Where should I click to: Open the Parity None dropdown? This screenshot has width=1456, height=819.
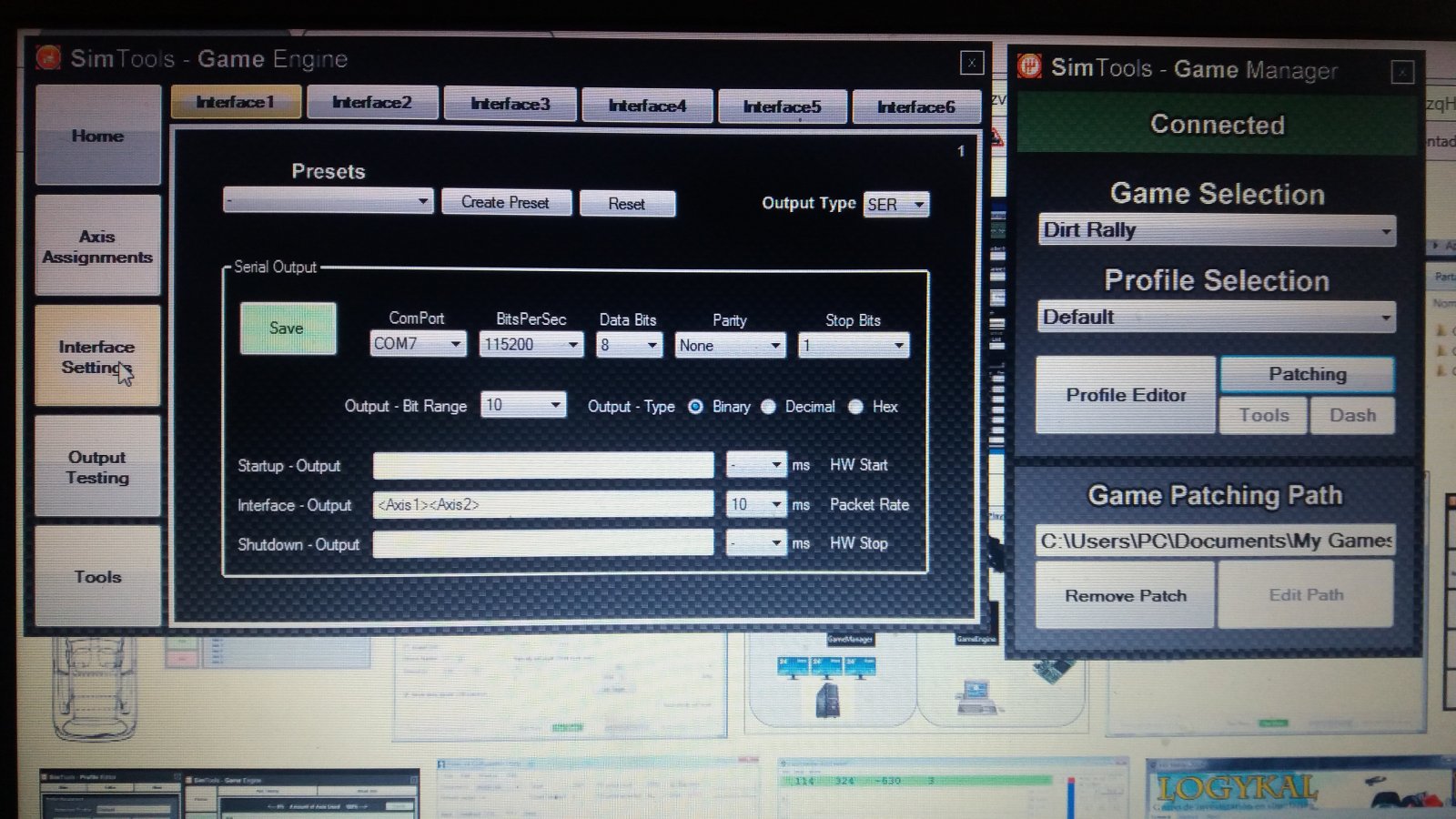[730, 346]
